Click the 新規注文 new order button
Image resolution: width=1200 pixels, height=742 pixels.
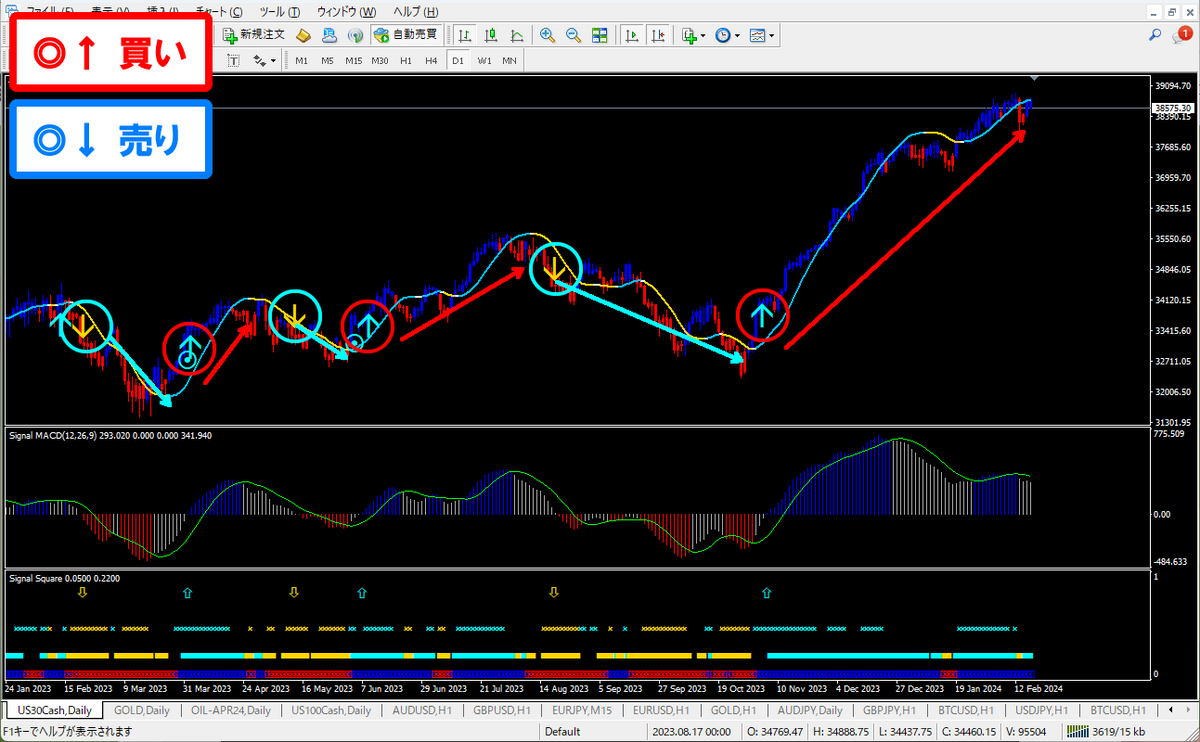click(254, 35)
